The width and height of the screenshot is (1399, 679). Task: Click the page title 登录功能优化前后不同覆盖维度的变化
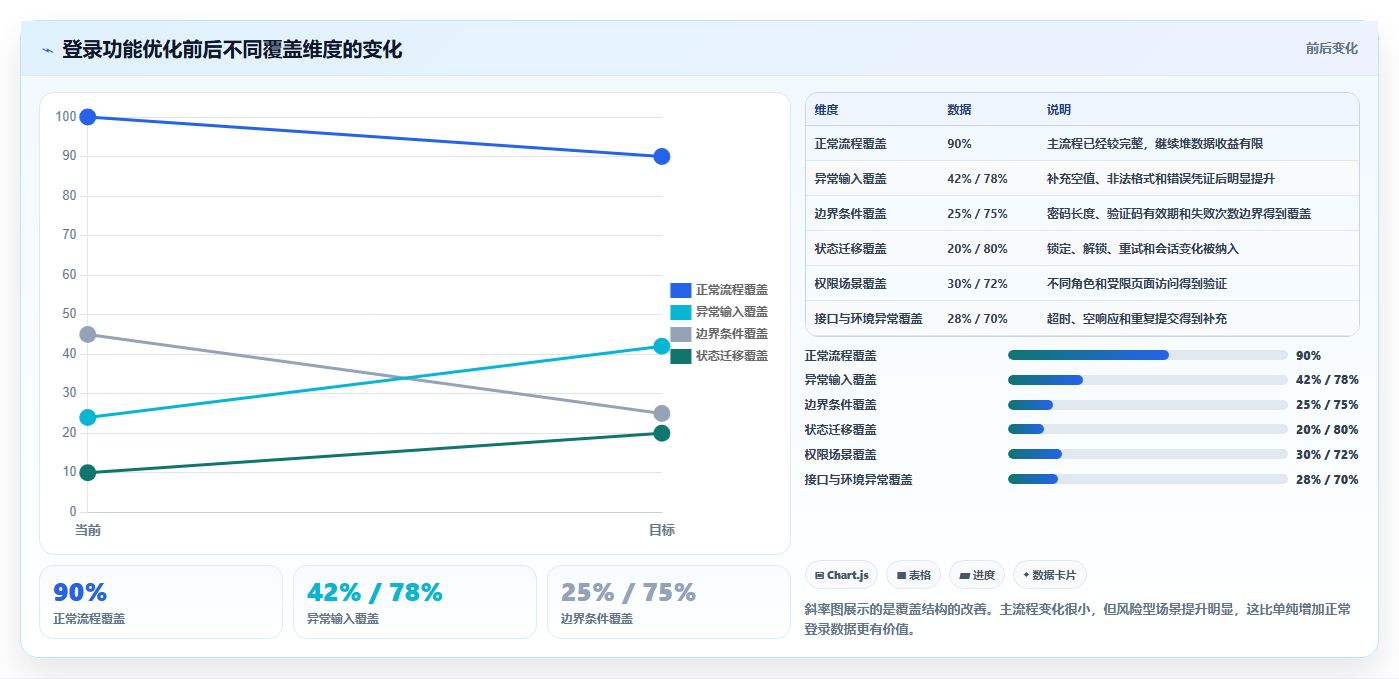pyautogui.click(x=232, y=49)
